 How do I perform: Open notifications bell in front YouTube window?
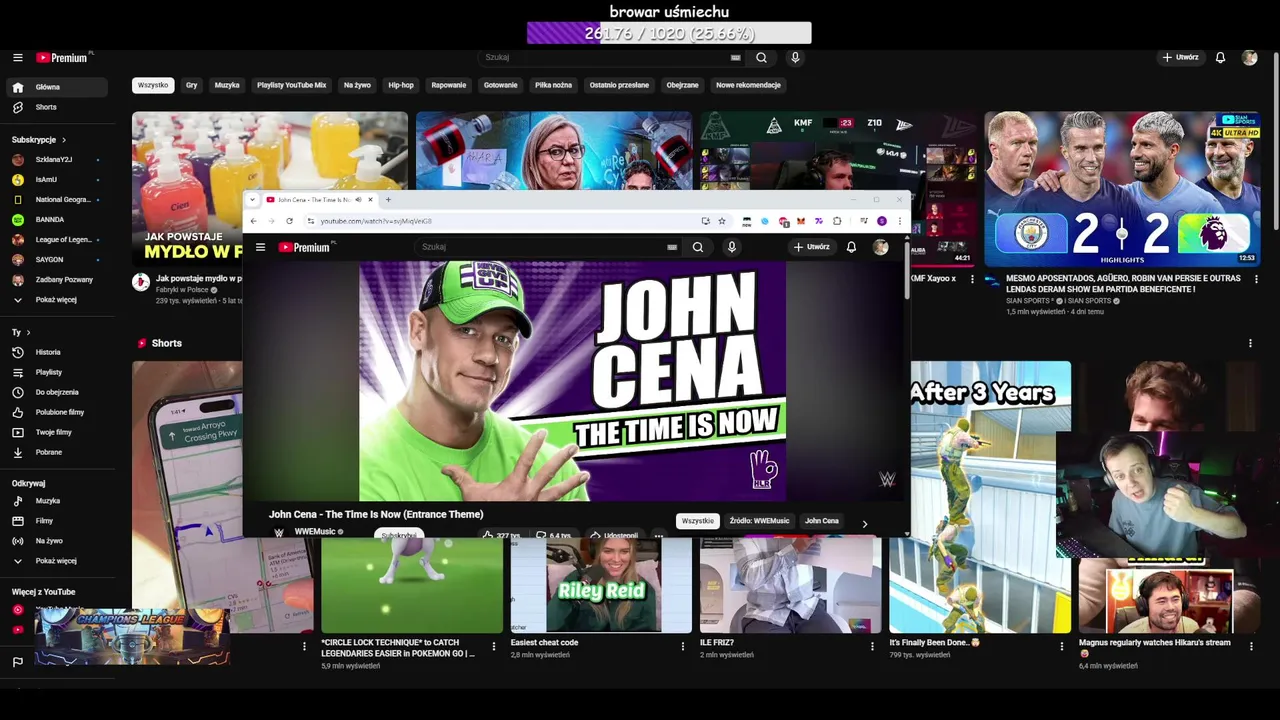pyautogui.click(x=851, y=247)
